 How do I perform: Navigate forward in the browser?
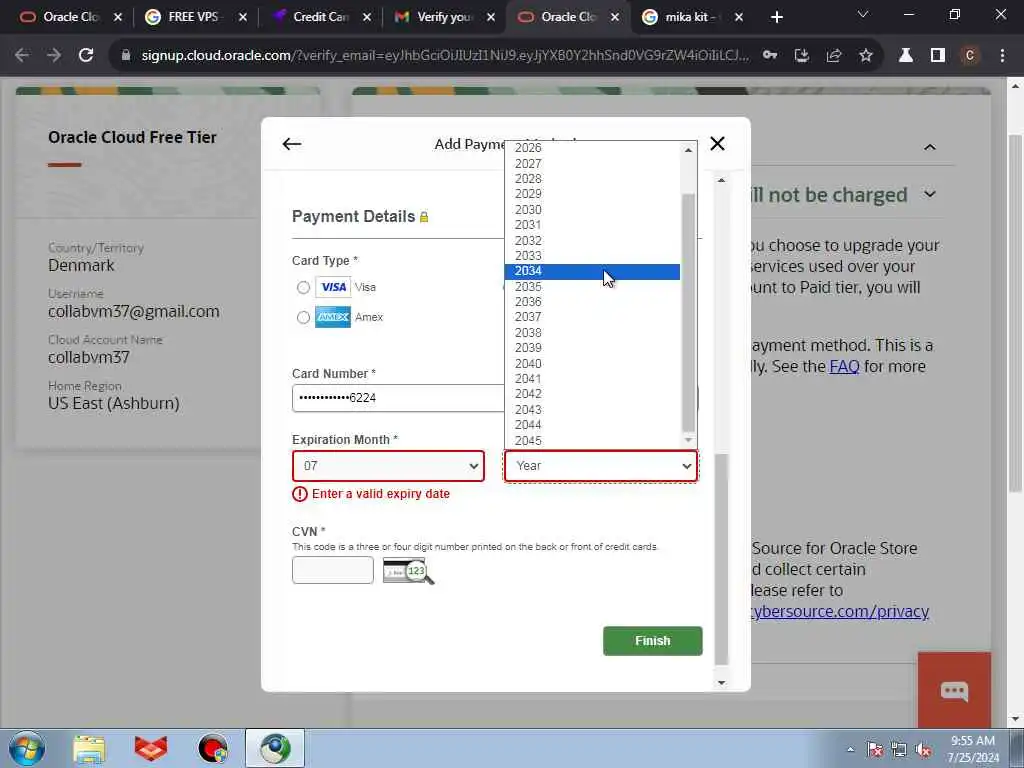[54, 56]
